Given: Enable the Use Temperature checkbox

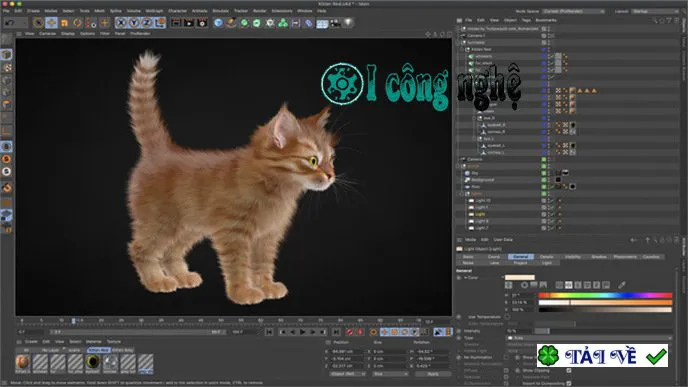Looking at the screenshot, I should click(507, 317).
